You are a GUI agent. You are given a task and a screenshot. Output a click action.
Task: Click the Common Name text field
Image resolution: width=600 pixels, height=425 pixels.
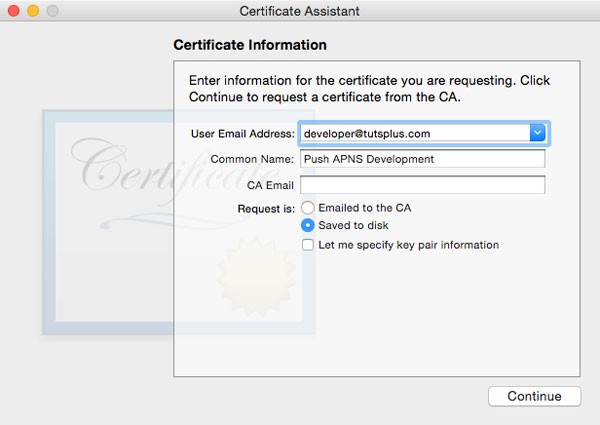click(x=422, y=159)
